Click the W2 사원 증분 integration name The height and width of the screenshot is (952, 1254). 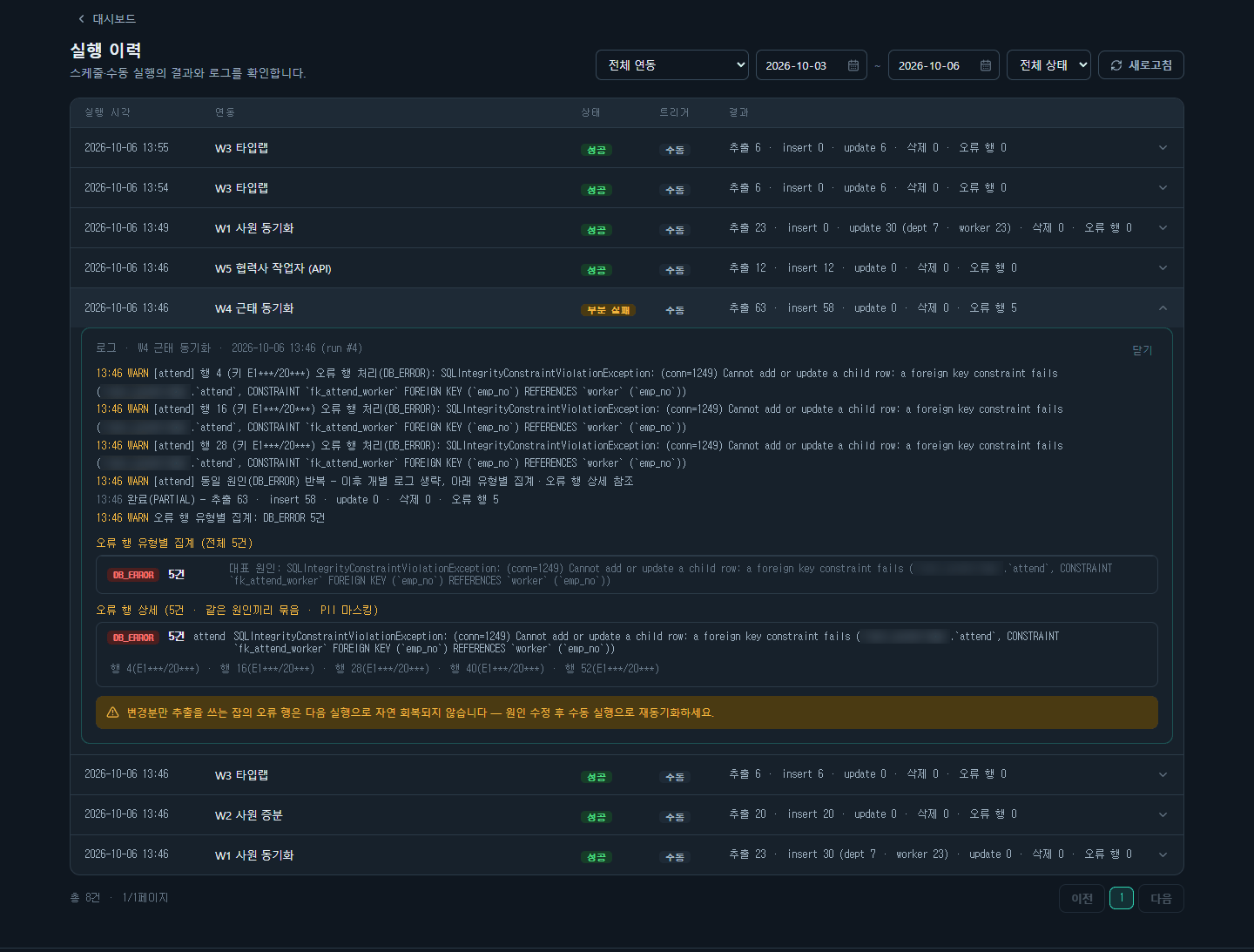[x=249, y=815]
